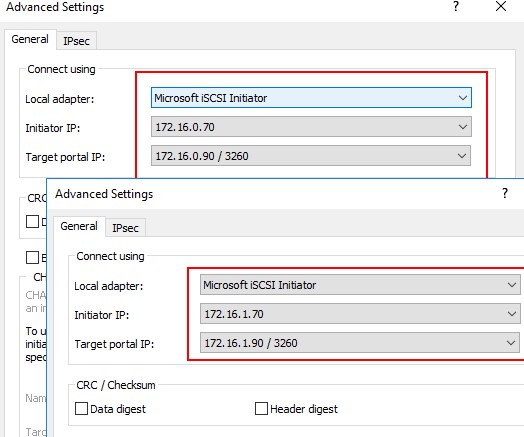Open Local adapter dropdown in back window
This screenshot has width=524, height=437.
pyautogui.click(x=311, y=98)
